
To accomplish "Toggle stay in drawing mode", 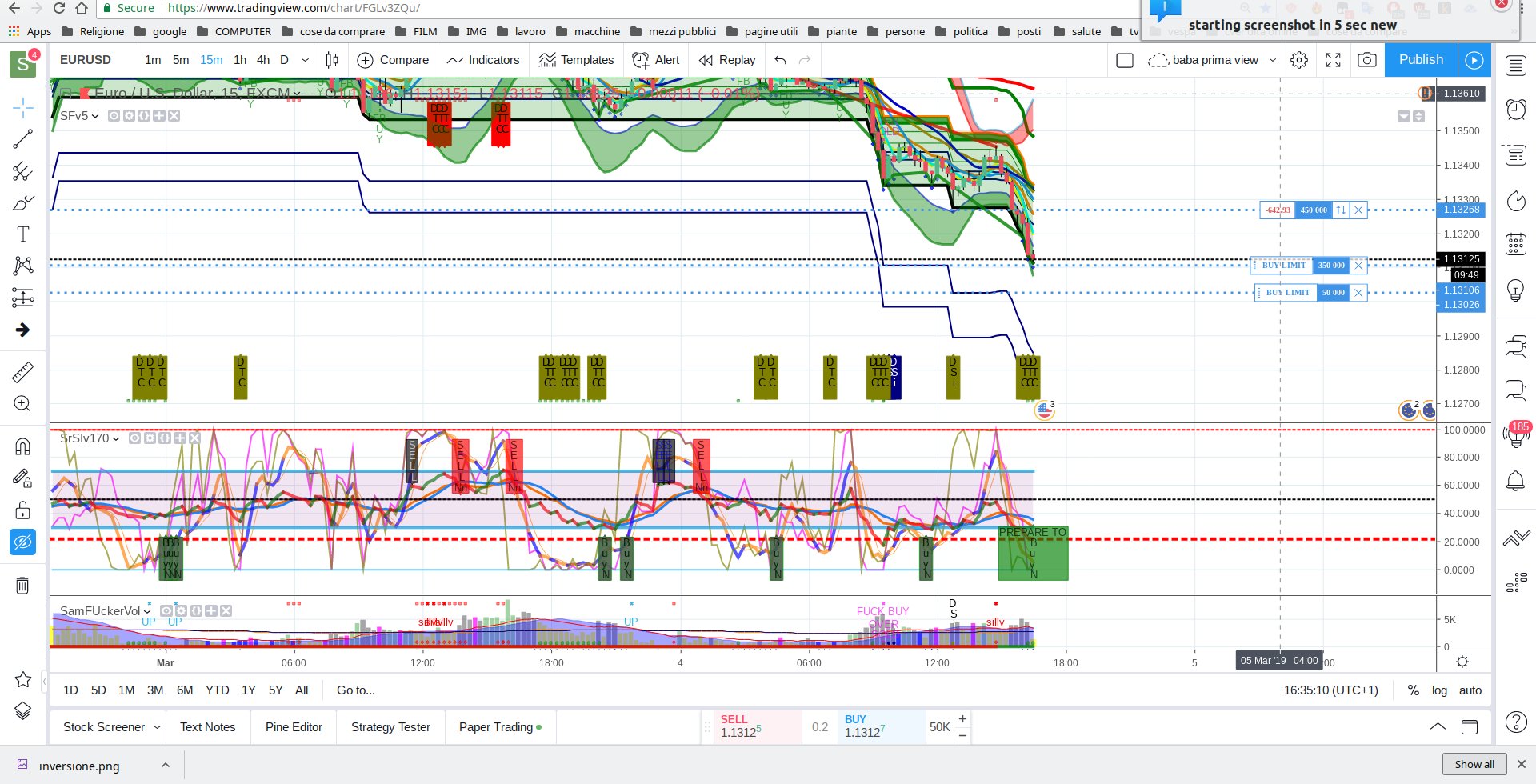I will pos(22,478).
